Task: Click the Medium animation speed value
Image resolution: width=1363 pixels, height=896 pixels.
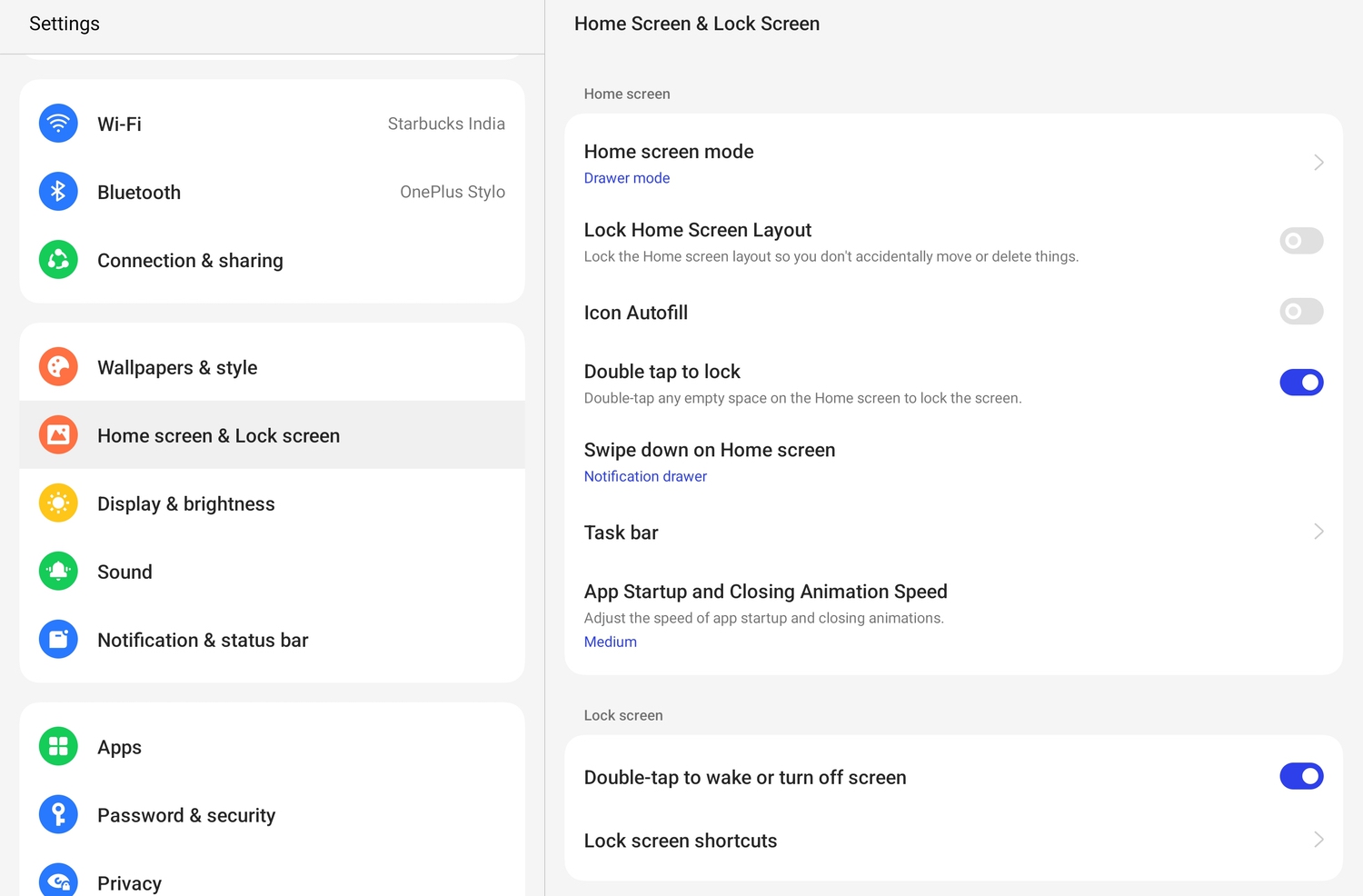Action: (610, 642)
